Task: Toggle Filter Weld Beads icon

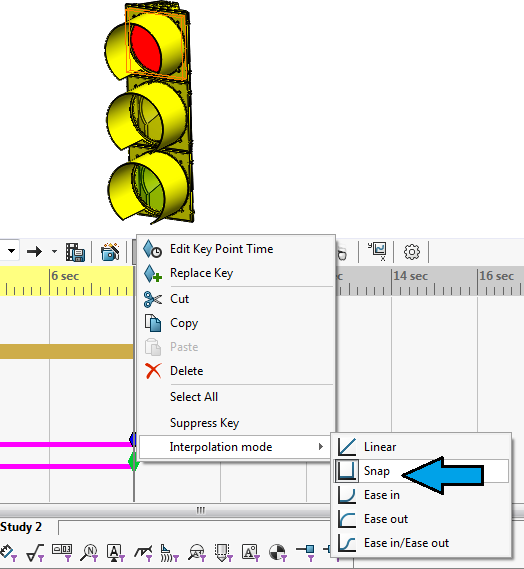Action: (169, 553)
